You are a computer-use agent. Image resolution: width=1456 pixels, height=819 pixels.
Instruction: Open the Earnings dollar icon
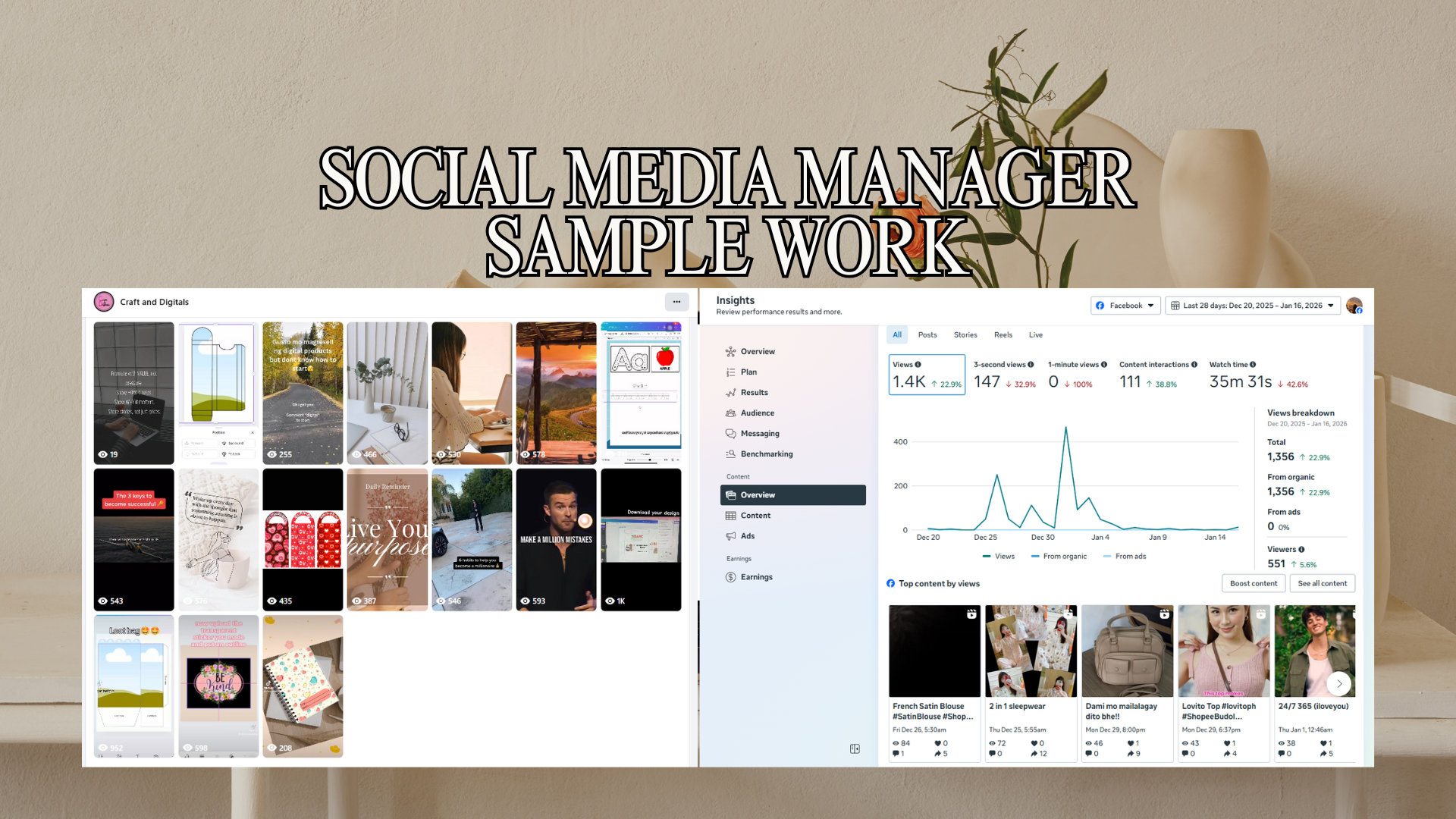pyautogui.click(x=730, y=577)
